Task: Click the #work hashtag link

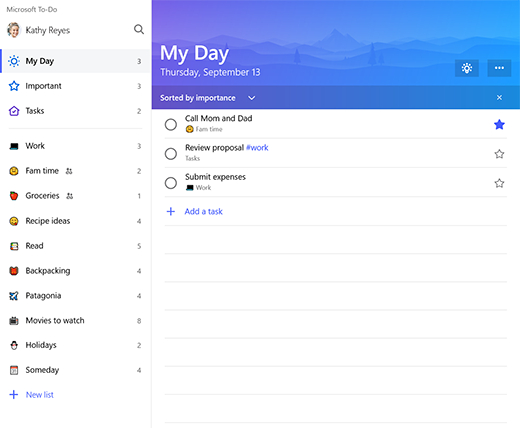Action: tap(257, 148)
